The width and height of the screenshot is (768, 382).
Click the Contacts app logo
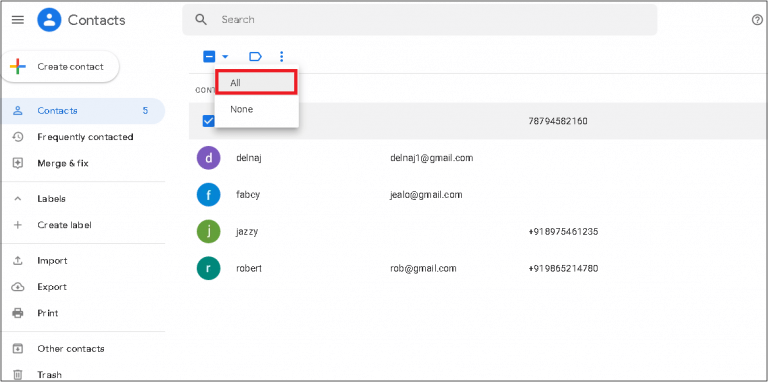coord(49,20)
